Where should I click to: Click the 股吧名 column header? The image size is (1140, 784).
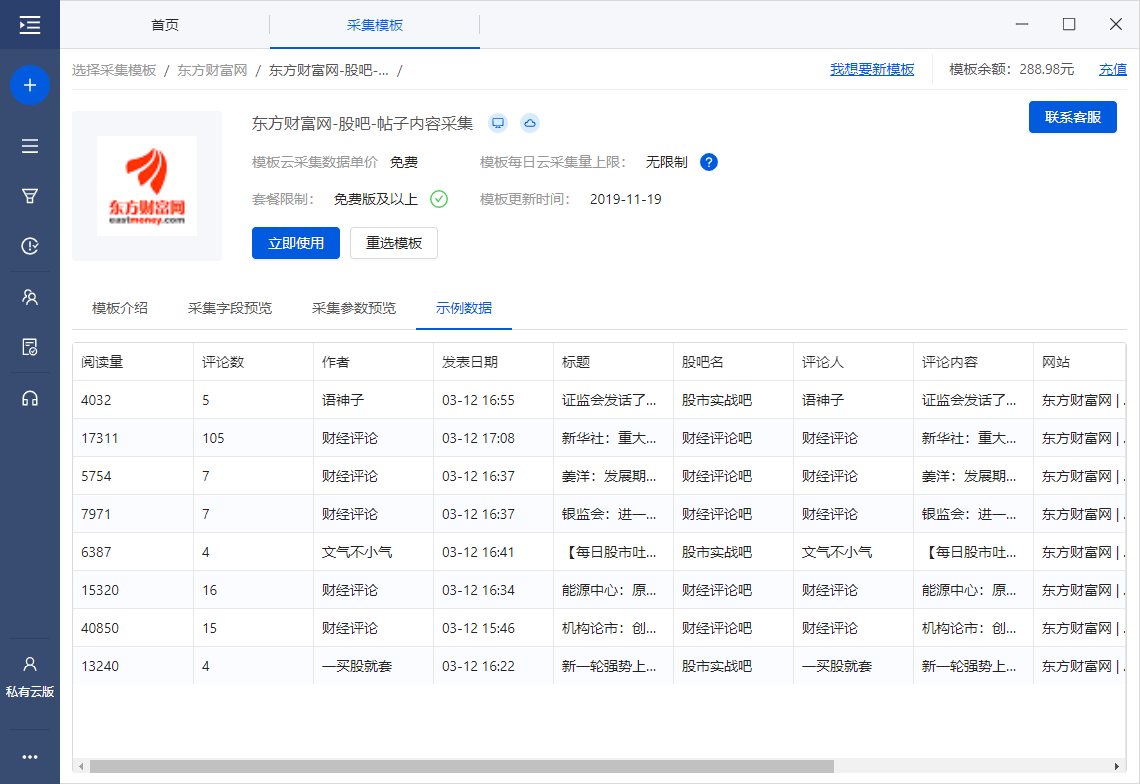coord(734,362)
